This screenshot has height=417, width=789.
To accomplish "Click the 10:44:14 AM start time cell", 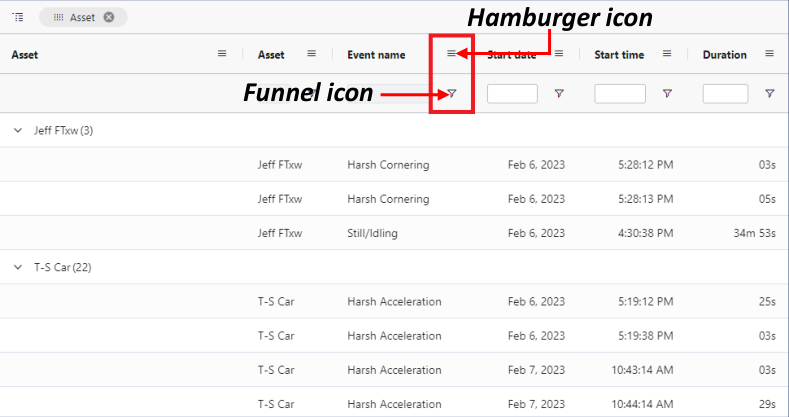I will pyautogui.click(x=642, y=404).
